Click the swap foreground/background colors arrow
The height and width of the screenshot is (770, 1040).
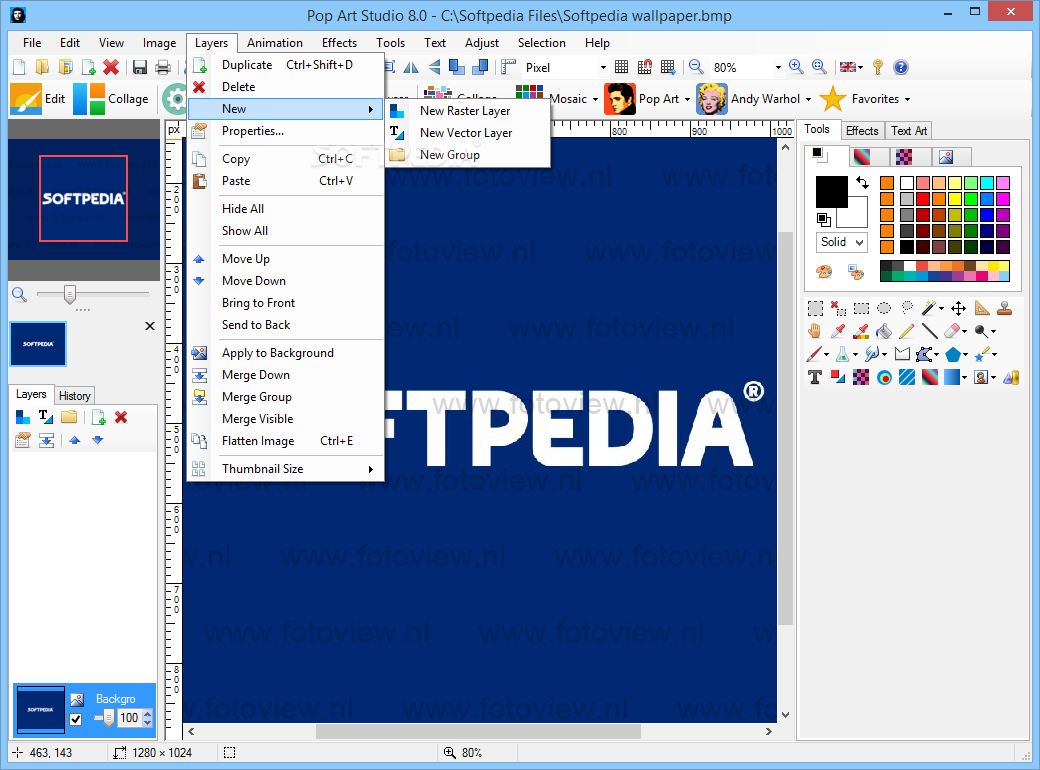point(862,182)
